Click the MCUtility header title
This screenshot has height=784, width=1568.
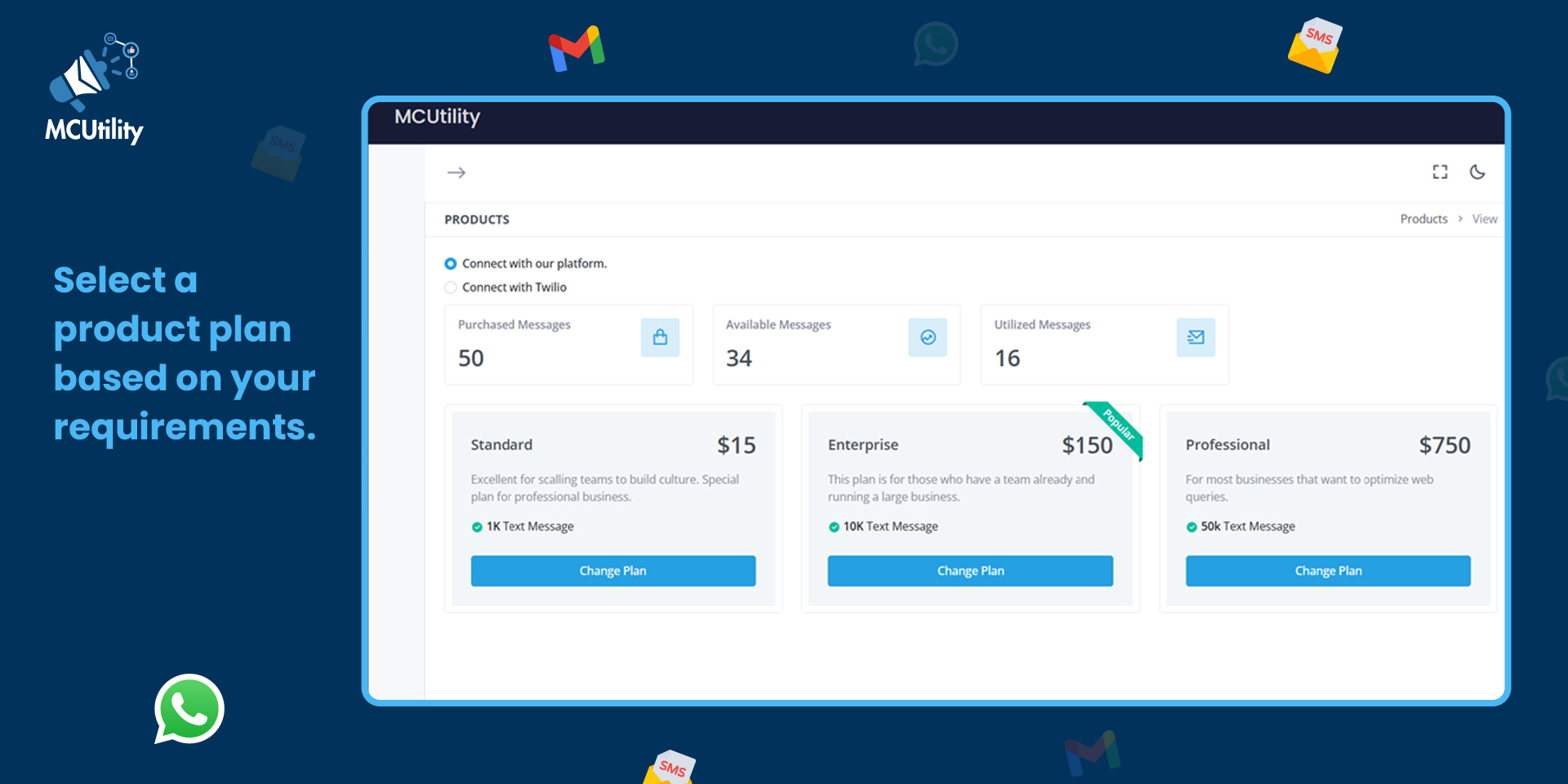pos(437,117)
